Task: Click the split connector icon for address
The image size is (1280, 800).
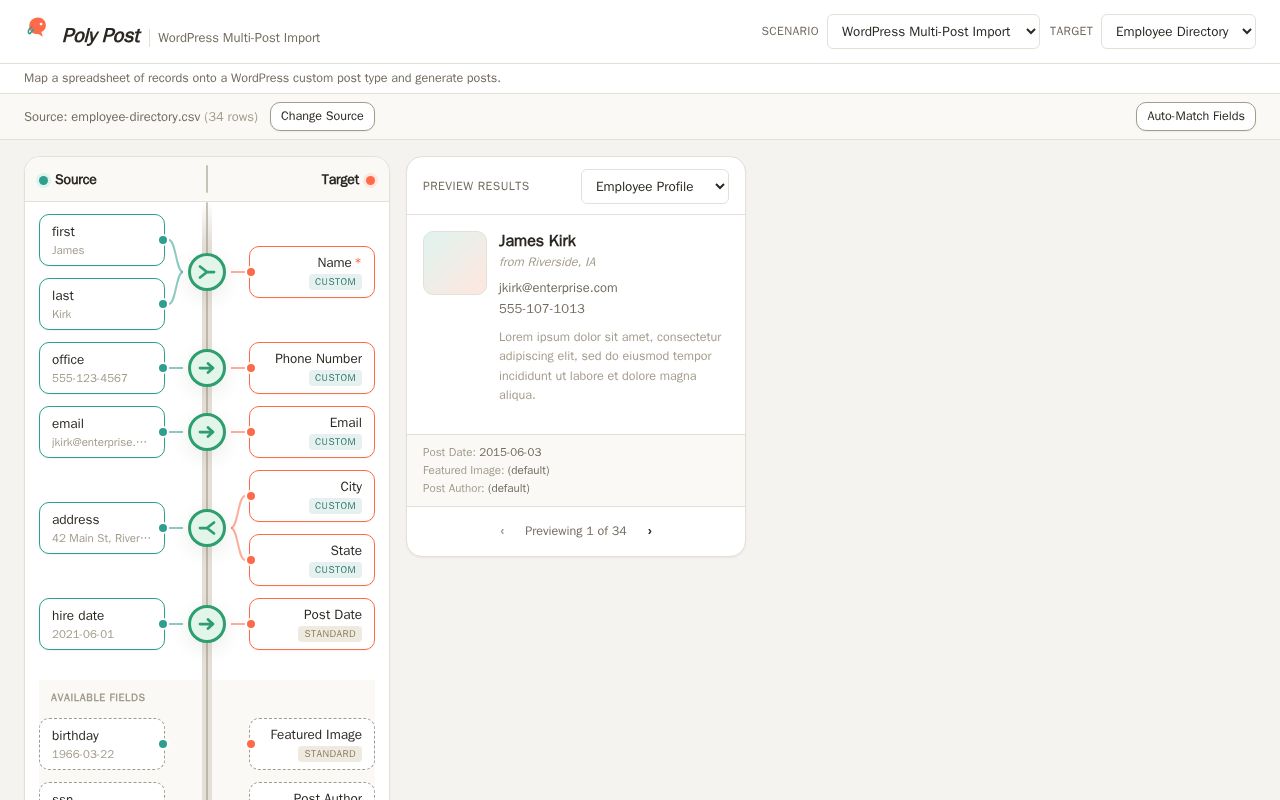Action: point(207,528)
